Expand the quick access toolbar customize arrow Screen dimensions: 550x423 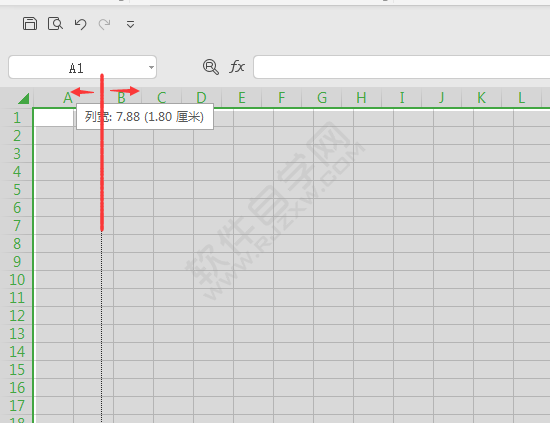tap(130, 24)
